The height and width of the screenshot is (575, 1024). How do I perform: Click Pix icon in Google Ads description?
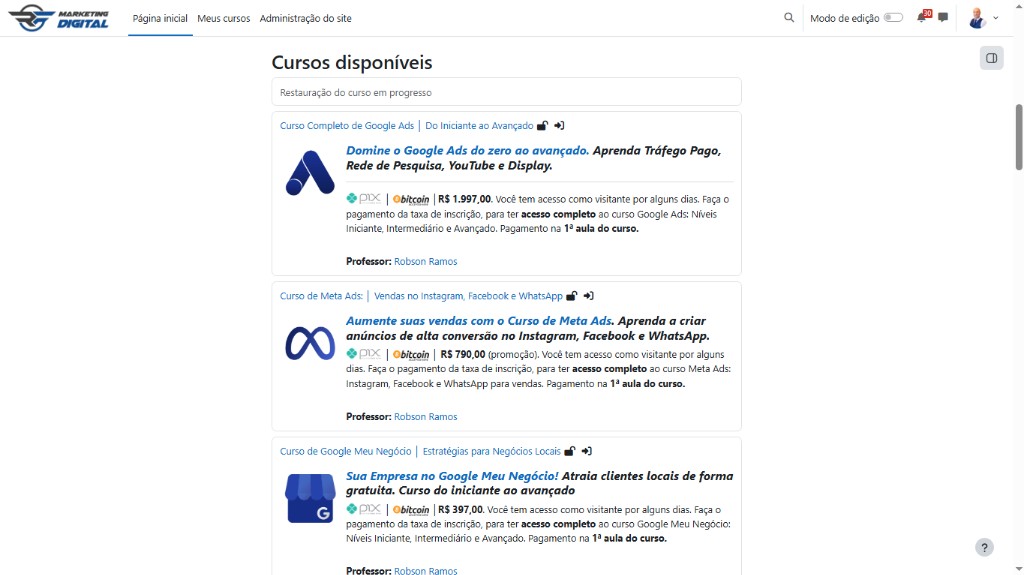[x=364, y=199]
